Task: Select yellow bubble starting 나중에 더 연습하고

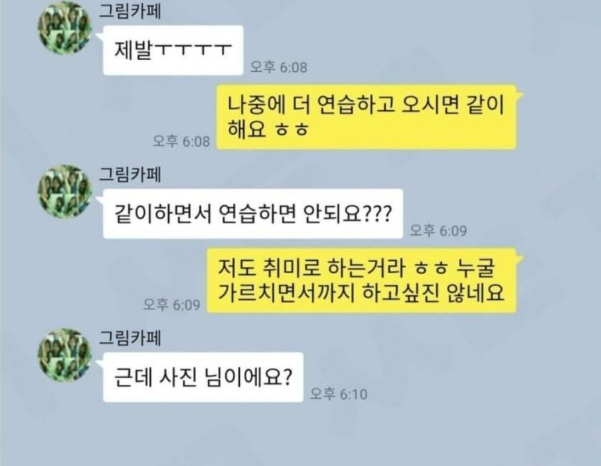Action: pyautogui.click(x=366, y=117)
